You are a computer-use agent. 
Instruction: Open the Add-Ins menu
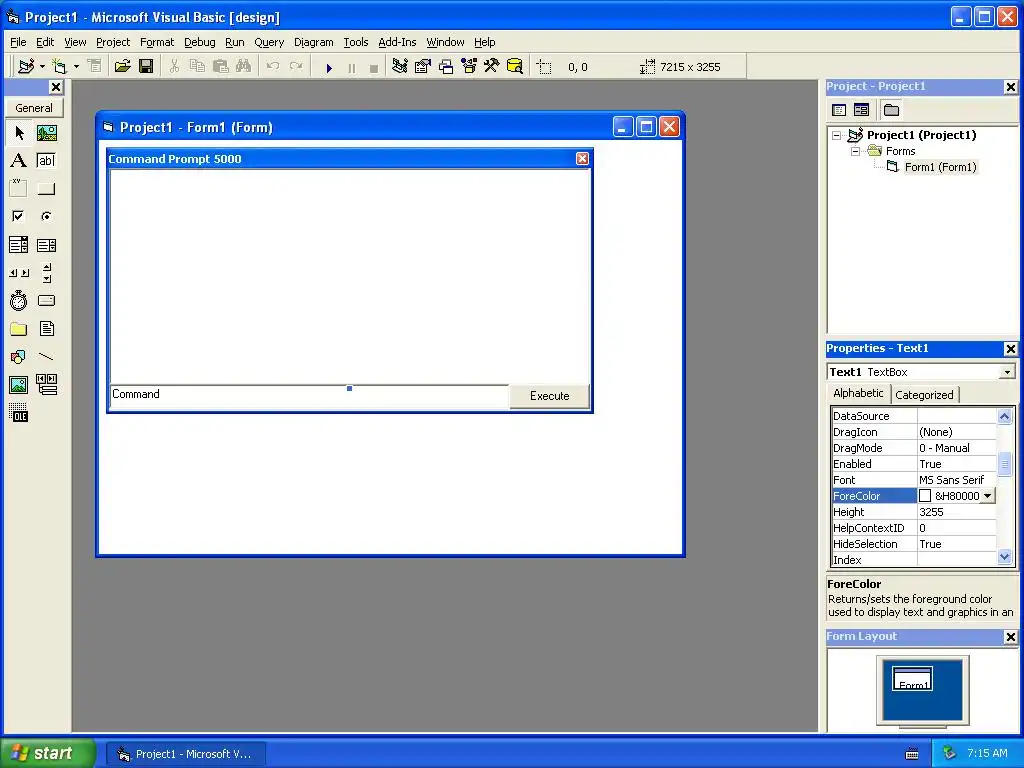click(x=397, y=42)
